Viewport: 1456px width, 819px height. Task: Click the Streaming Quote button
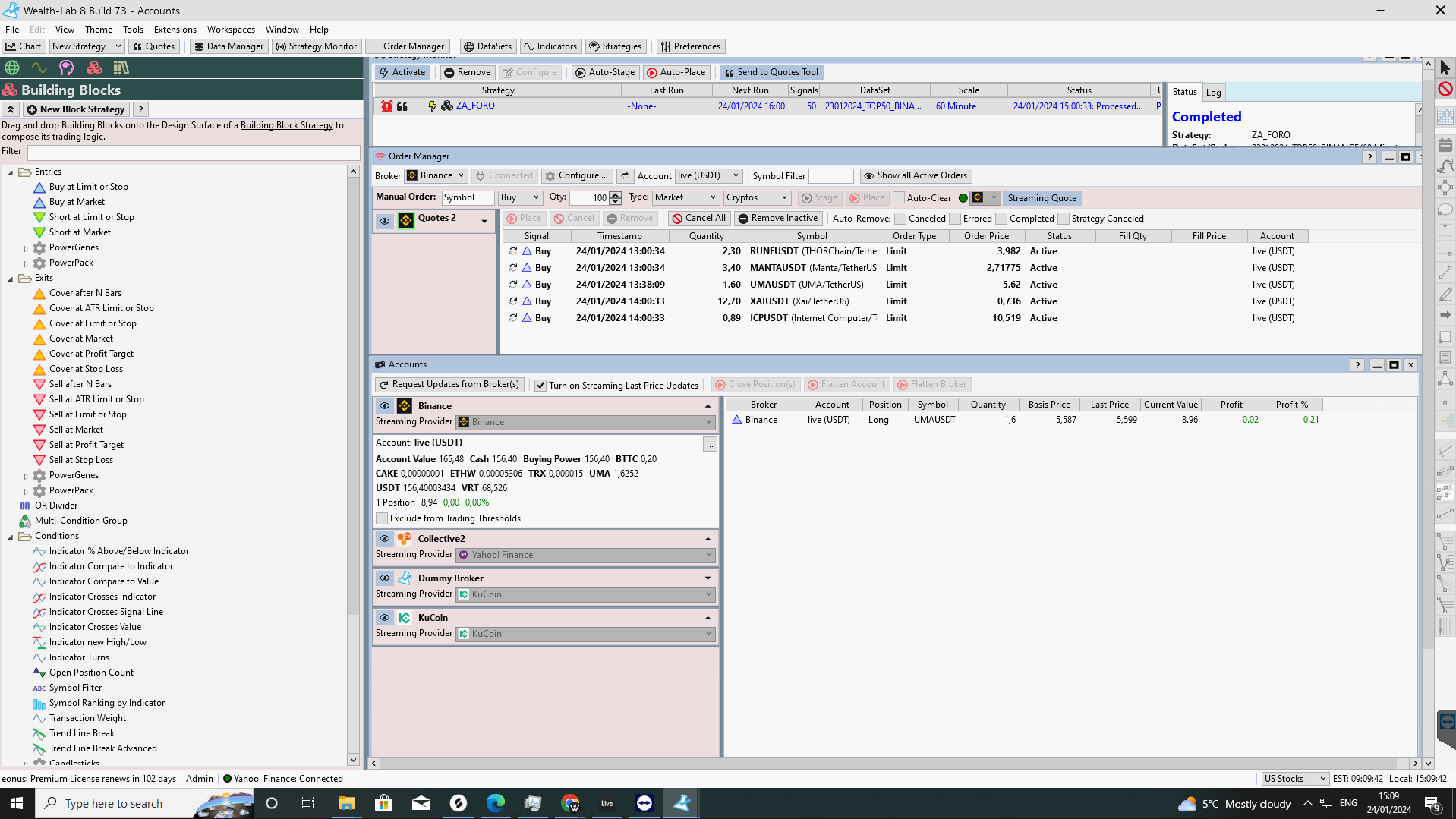[x=1042, y=198]
